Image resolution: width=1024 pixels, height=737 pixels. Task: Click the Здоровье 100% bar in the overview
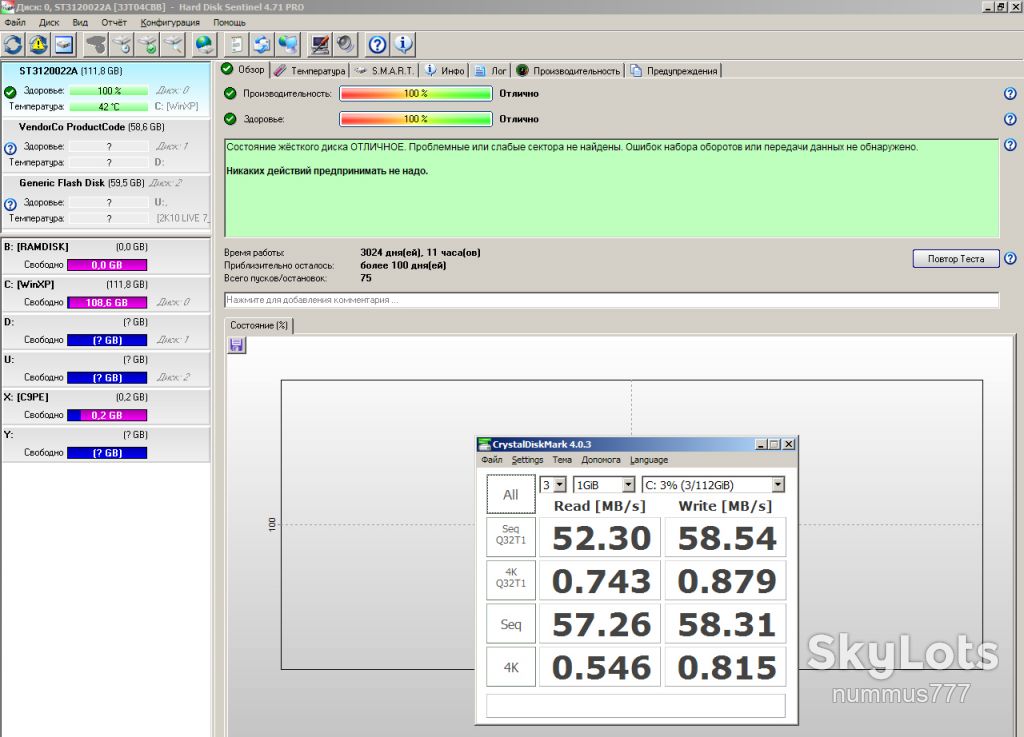415,119
